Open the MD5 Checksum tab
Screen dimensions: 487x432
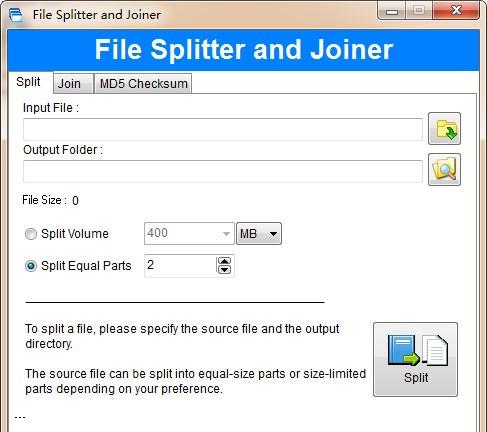143,83
